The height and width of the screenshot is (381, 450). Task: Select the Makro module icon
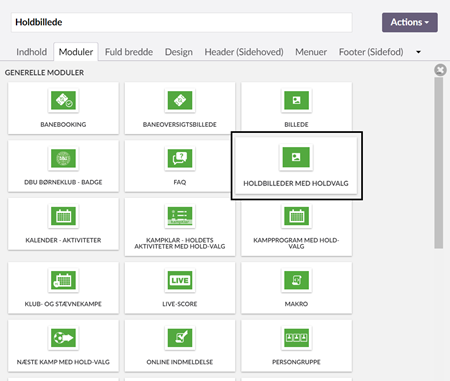coord(296,280)
